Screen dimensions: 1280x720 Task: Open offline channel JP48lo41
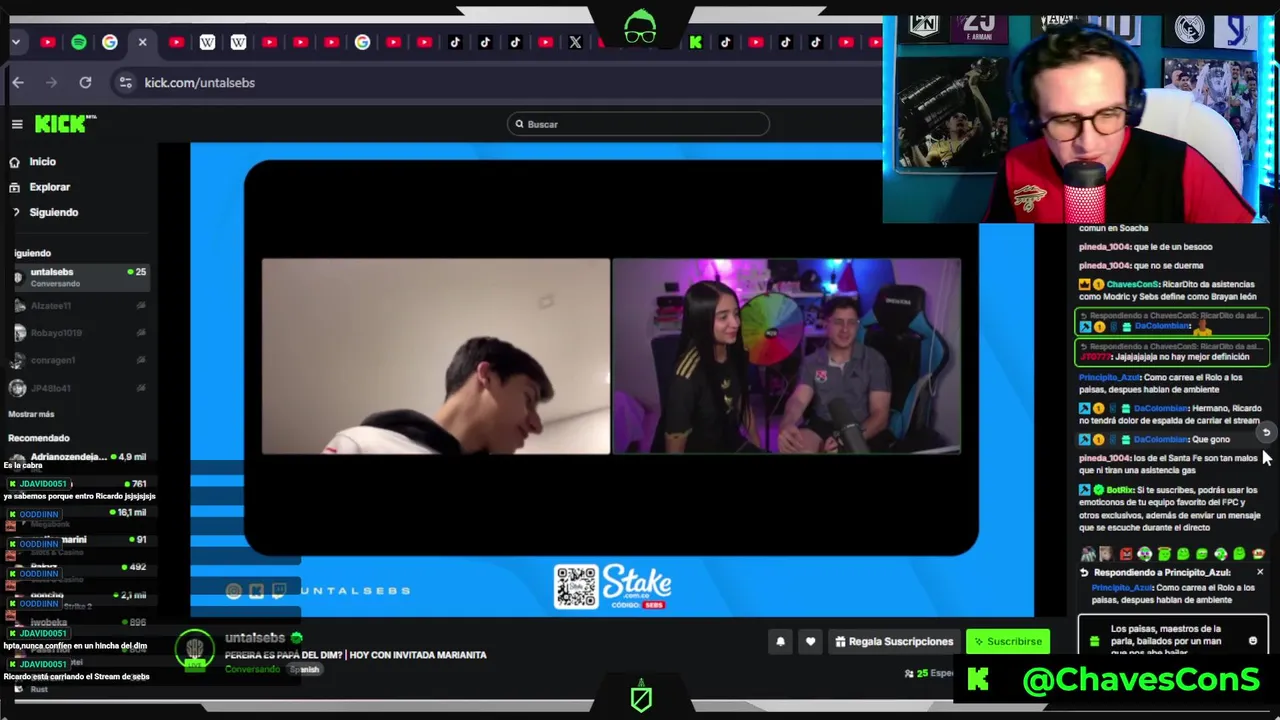point(80,388)
